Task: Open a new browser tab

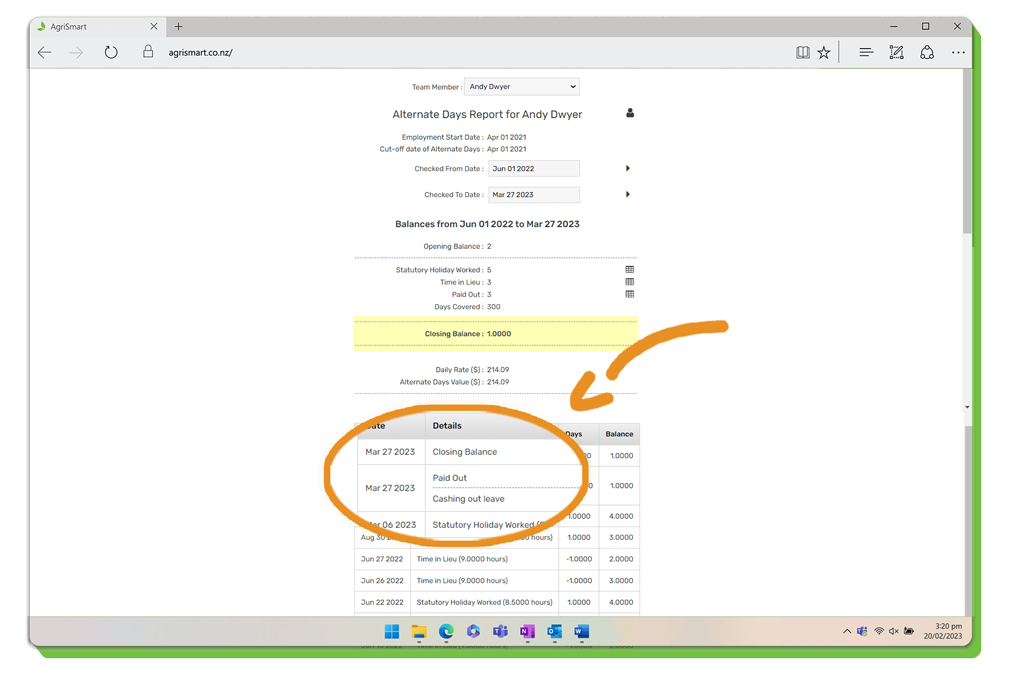Action: pyautogui.click(x=178, y=27)
